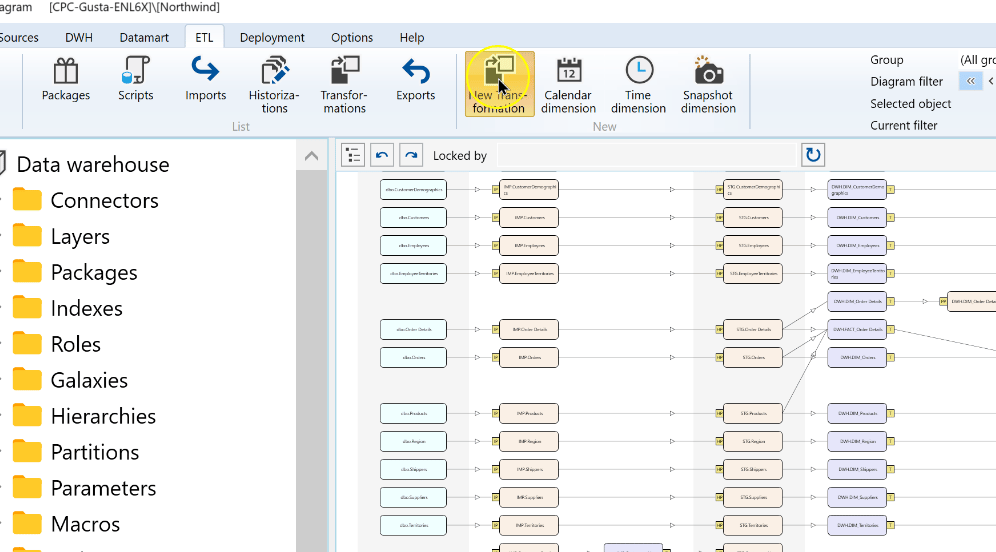The width and height of the screenshot is (996, 552).
Task: Select the Parameters tree item
Action: [x=103, y=487]
